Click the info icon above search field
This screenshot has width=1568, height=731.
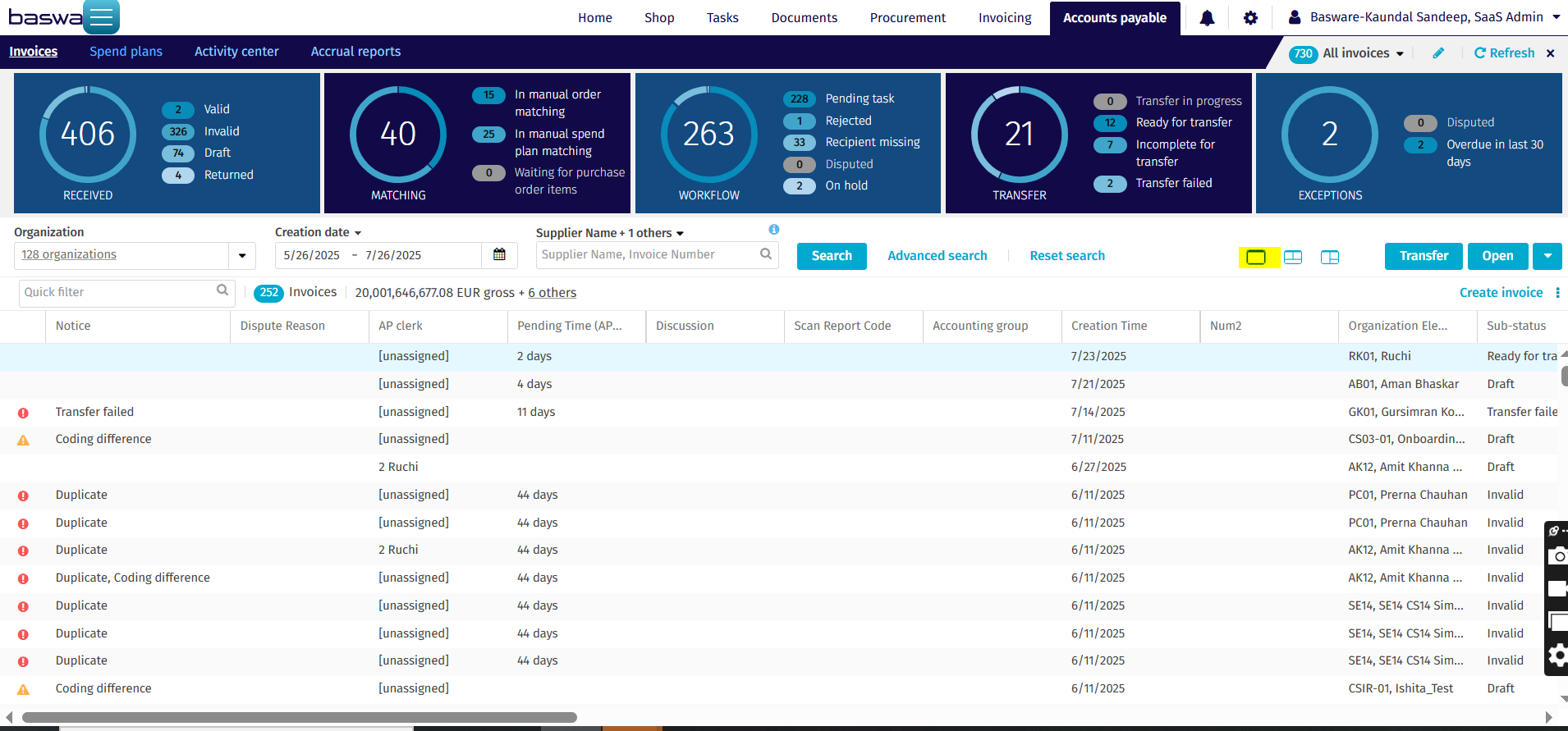tap(774, 230)
